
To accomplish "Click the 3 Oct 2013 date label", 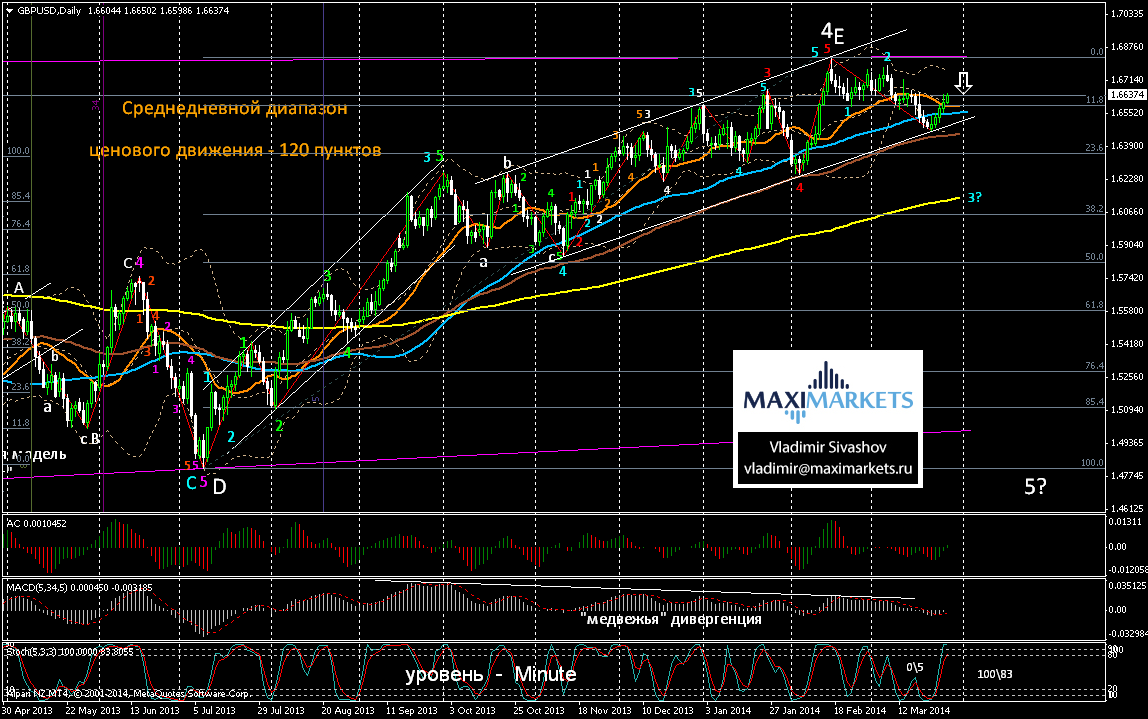I will [x=472, y=710].
